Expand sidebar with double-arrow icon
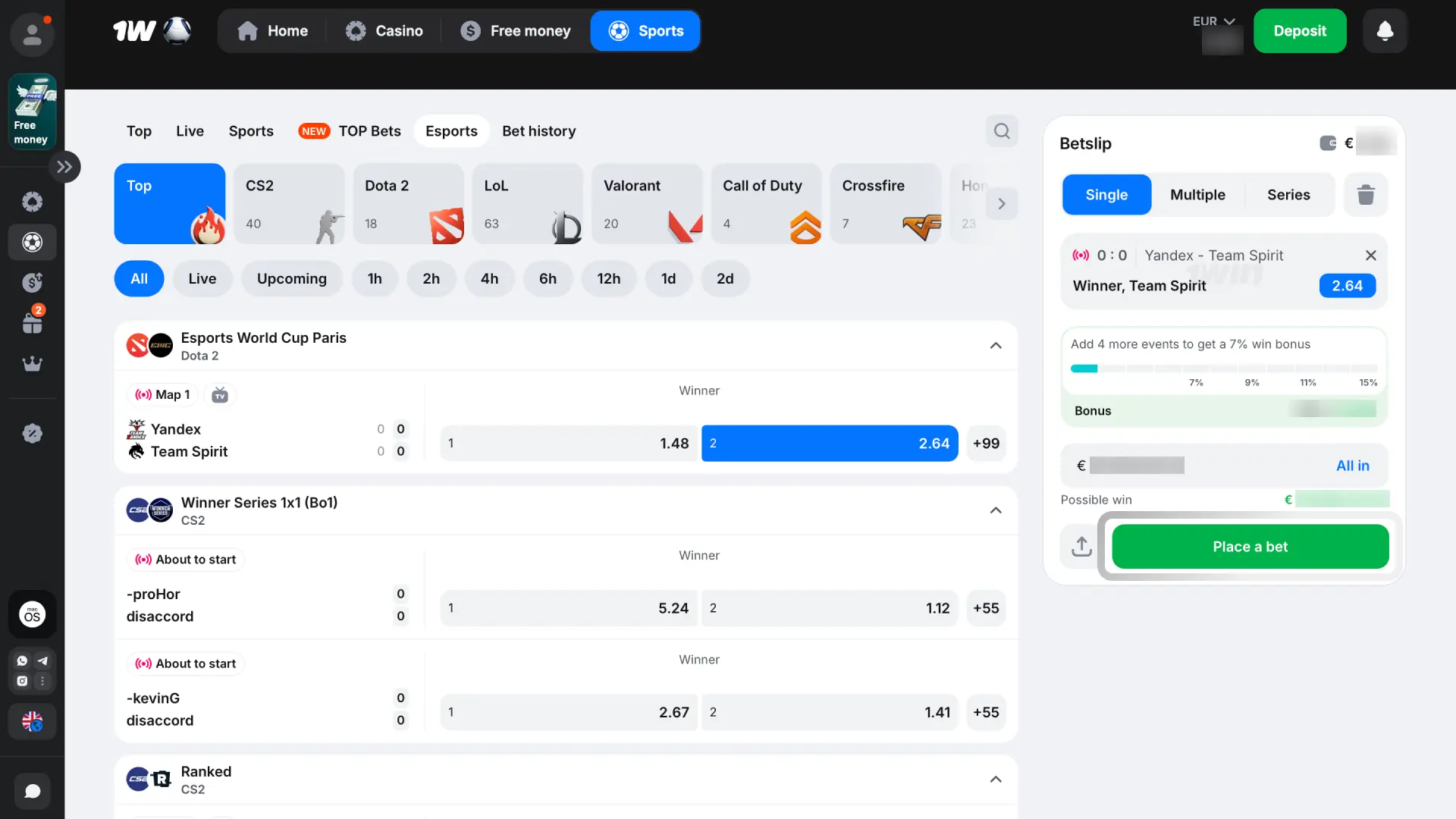The image size is (1456, 819). tap(64, 167)
